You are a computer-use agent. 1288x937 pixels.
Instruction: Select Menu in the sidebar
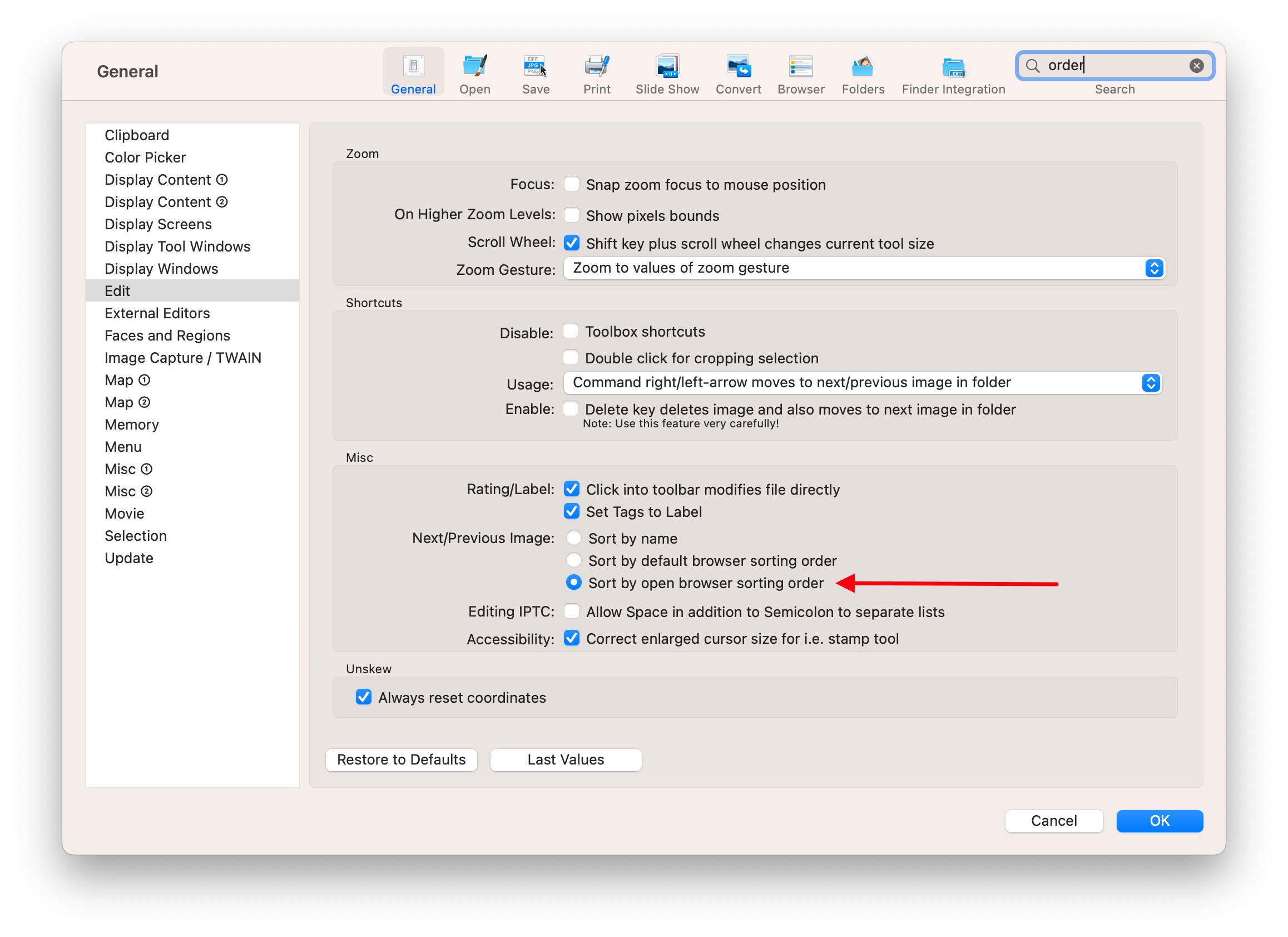pos(192,447)
